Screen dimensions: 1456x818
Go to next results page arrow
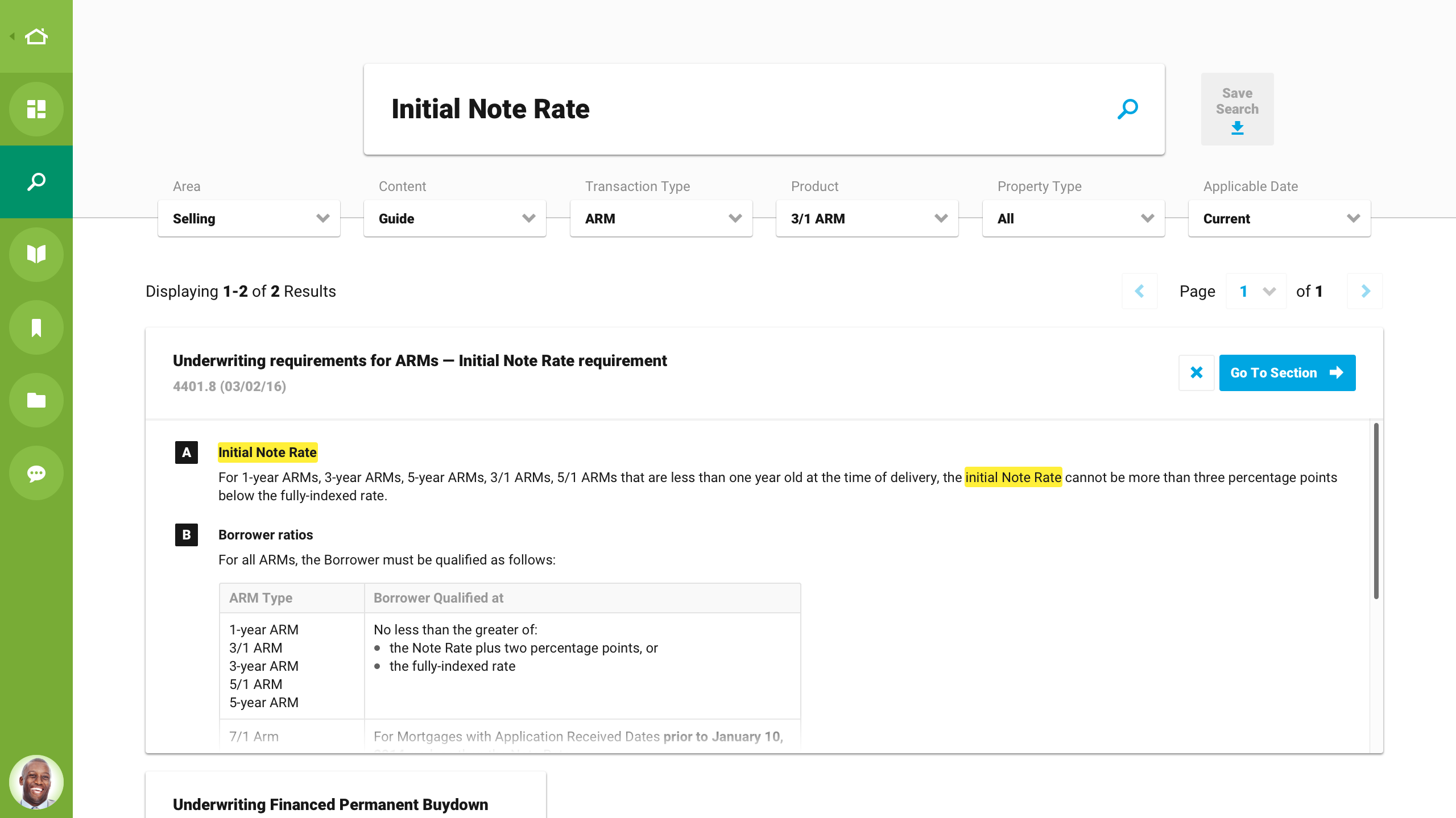(1365, 291)
